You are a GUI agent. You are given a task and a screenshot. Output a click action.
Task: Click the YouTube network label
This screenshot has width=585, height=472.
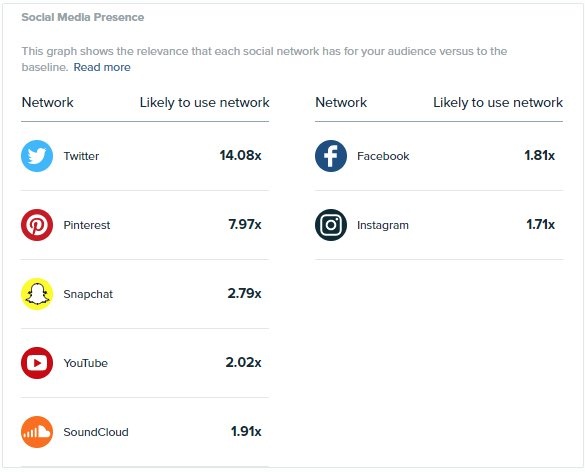tap(85, 363)
